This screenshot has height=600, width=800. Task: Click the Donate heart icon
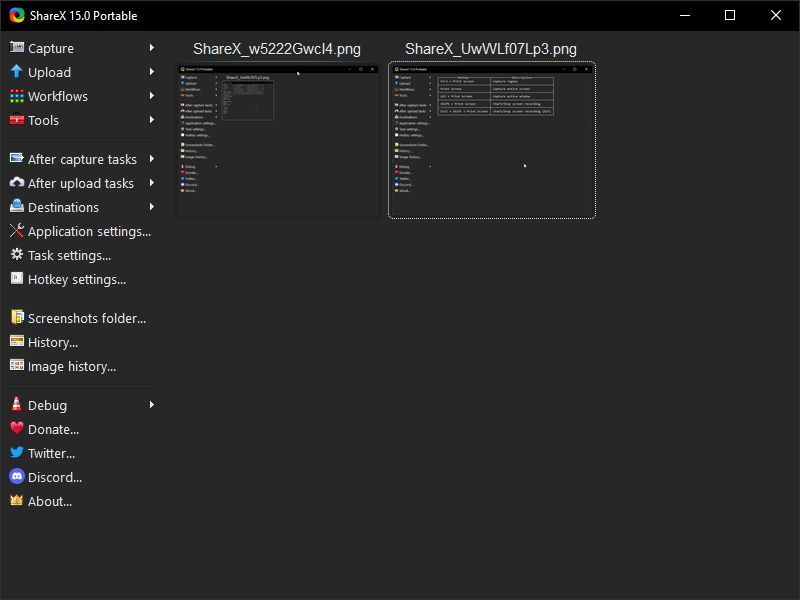(x=17, y=429)
